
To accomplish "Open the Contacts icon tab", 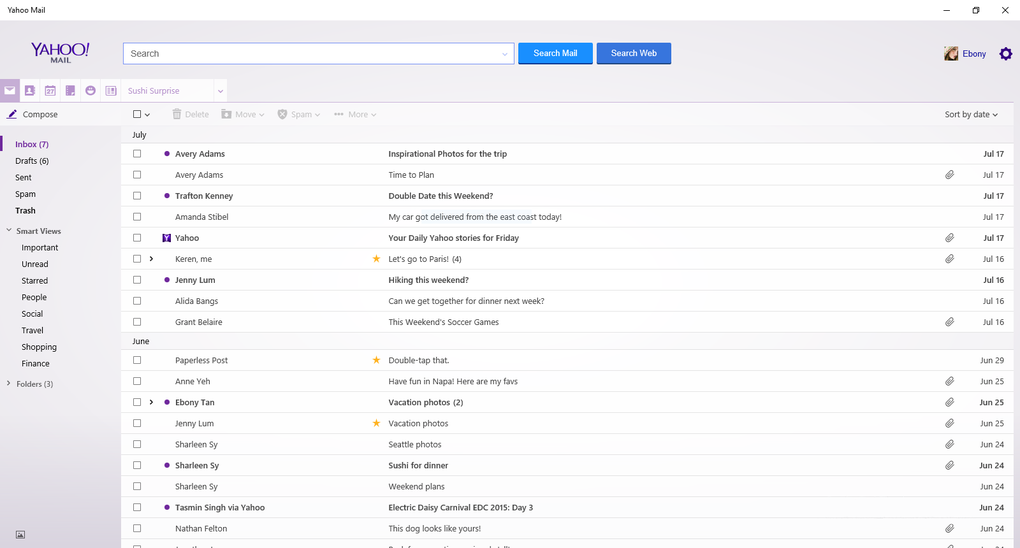I will (30, 91).
